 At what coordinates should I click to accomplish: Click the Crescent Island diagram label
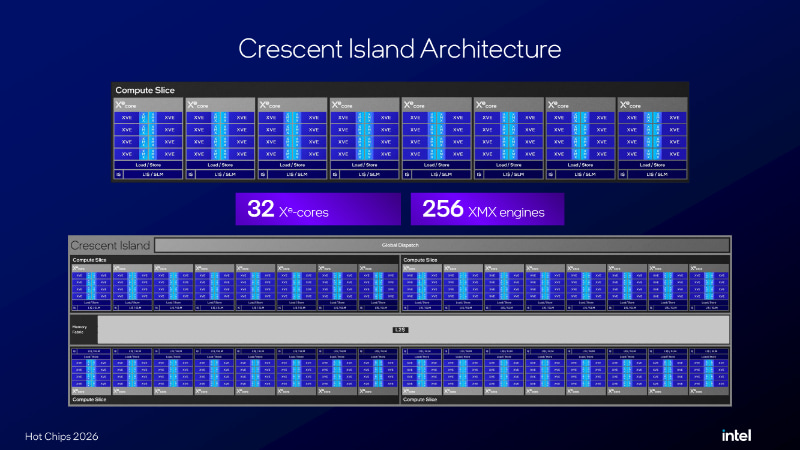tap(110, 245)
